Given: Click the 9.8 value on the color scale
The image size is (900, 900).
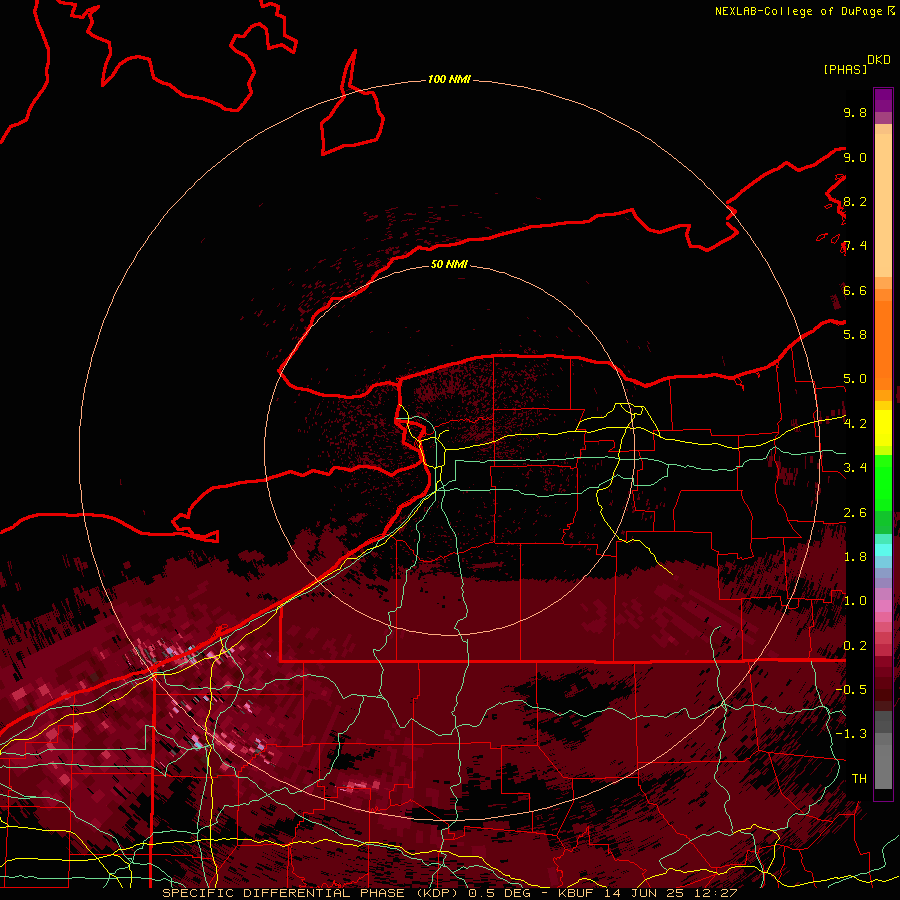Looking at the screenshot, I should (x=855, y=112).
